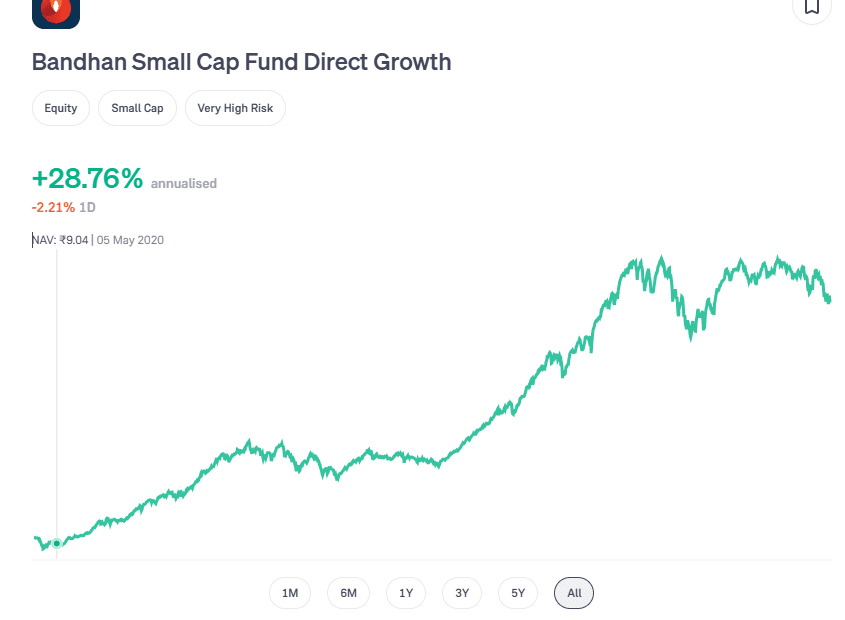Image resolution: width=845 pixels, height=620 pixels.
Task: Switch to the 3Y chart view
Action: pyautogui.click(x=461, y=592)
